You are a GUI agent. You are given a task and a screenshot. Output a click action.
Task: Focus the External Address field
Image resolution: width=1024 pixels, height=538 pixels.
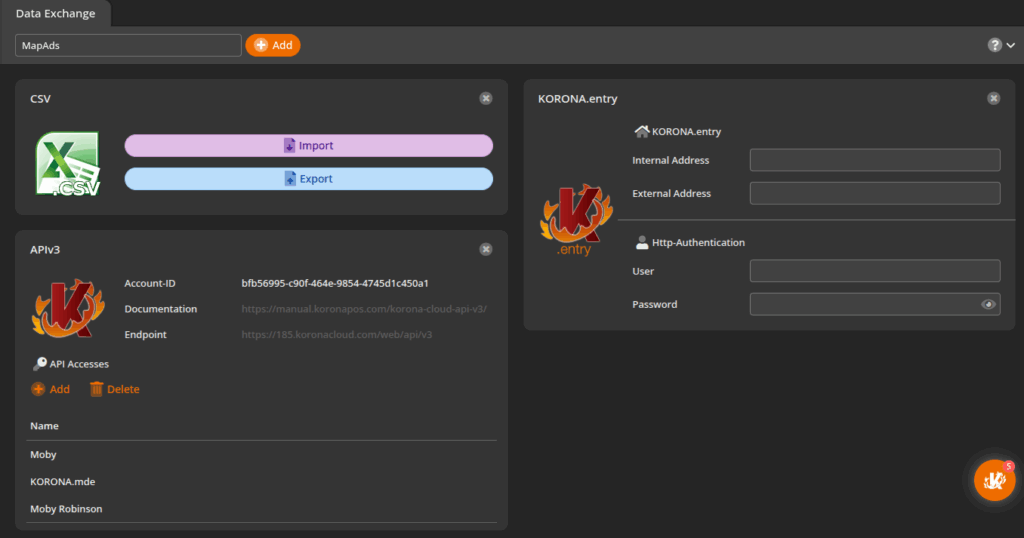coord(874,193)
